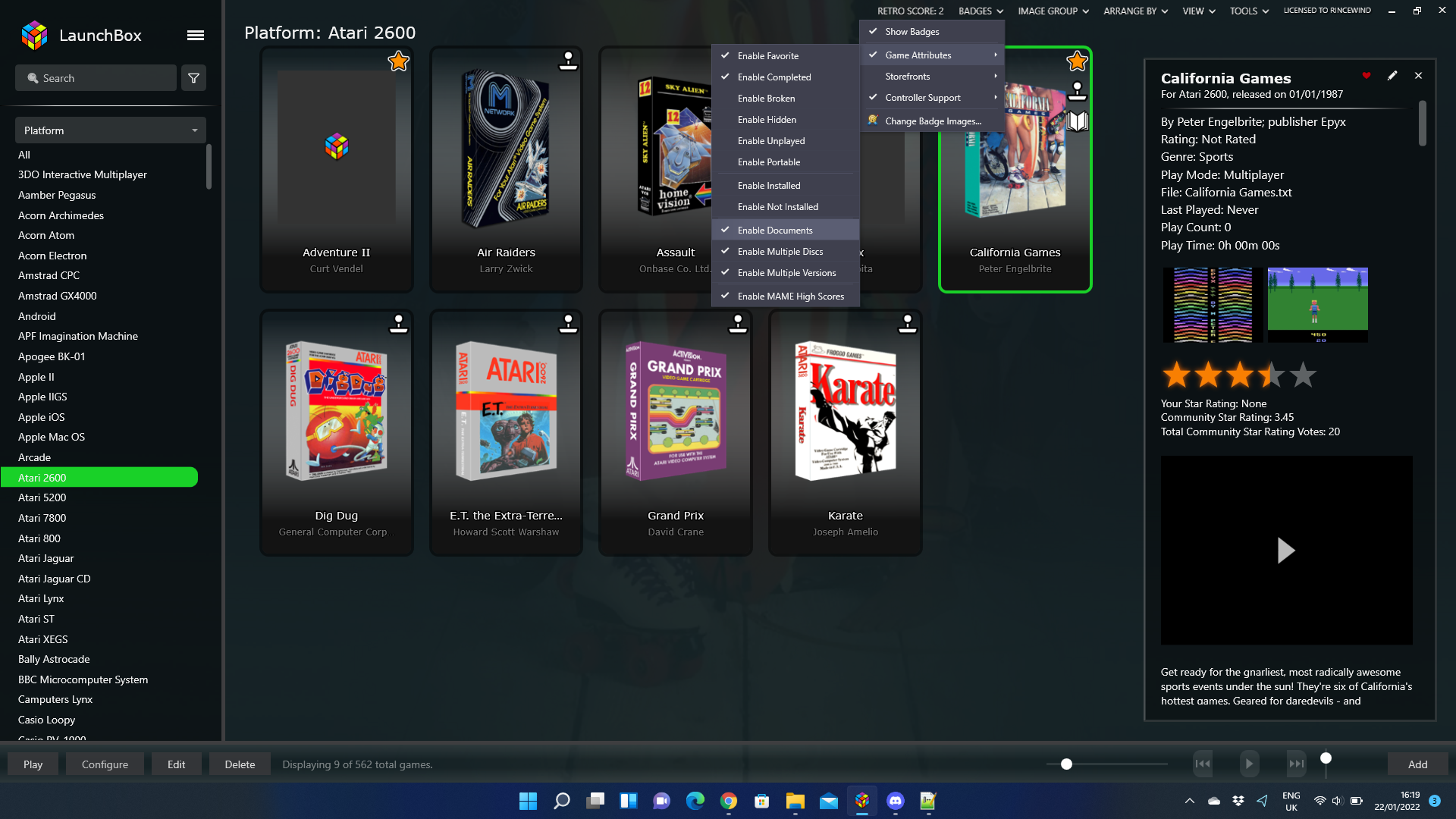Open File Explorer from taskbar
The height and width of the screenshot is (819, 1456).
[x=795, y=801]
